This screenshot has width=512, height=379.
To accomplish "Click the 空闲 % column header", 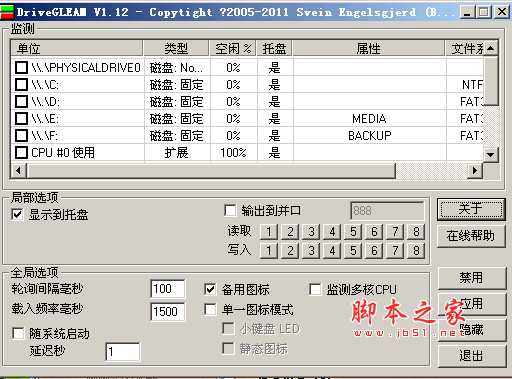I will point(233,49).
